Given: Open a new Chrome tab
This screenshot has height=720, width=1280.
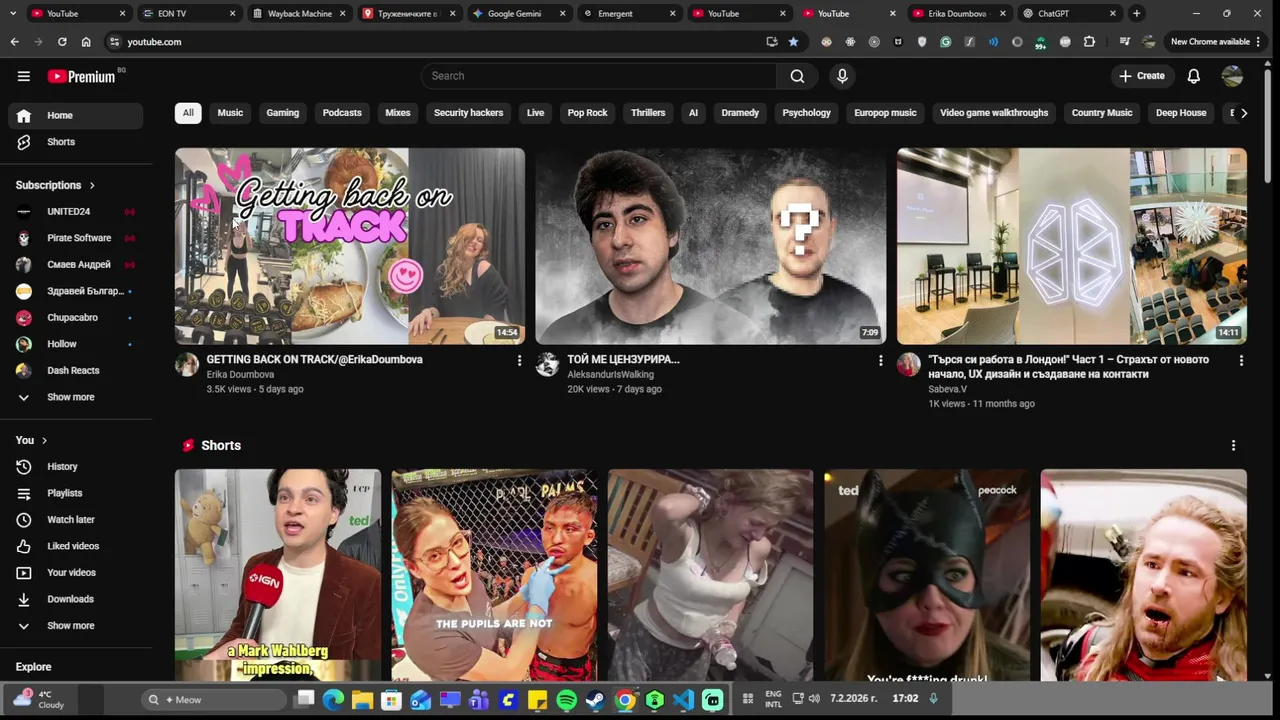Looking at the screenshot, I should 1136,14.
